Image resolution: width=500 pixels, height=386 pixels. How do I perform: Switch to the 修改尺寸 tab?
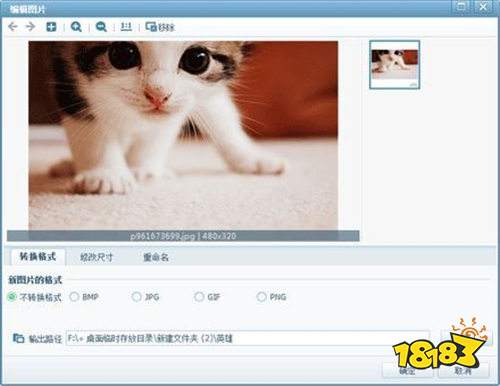[x=97, y=257]
